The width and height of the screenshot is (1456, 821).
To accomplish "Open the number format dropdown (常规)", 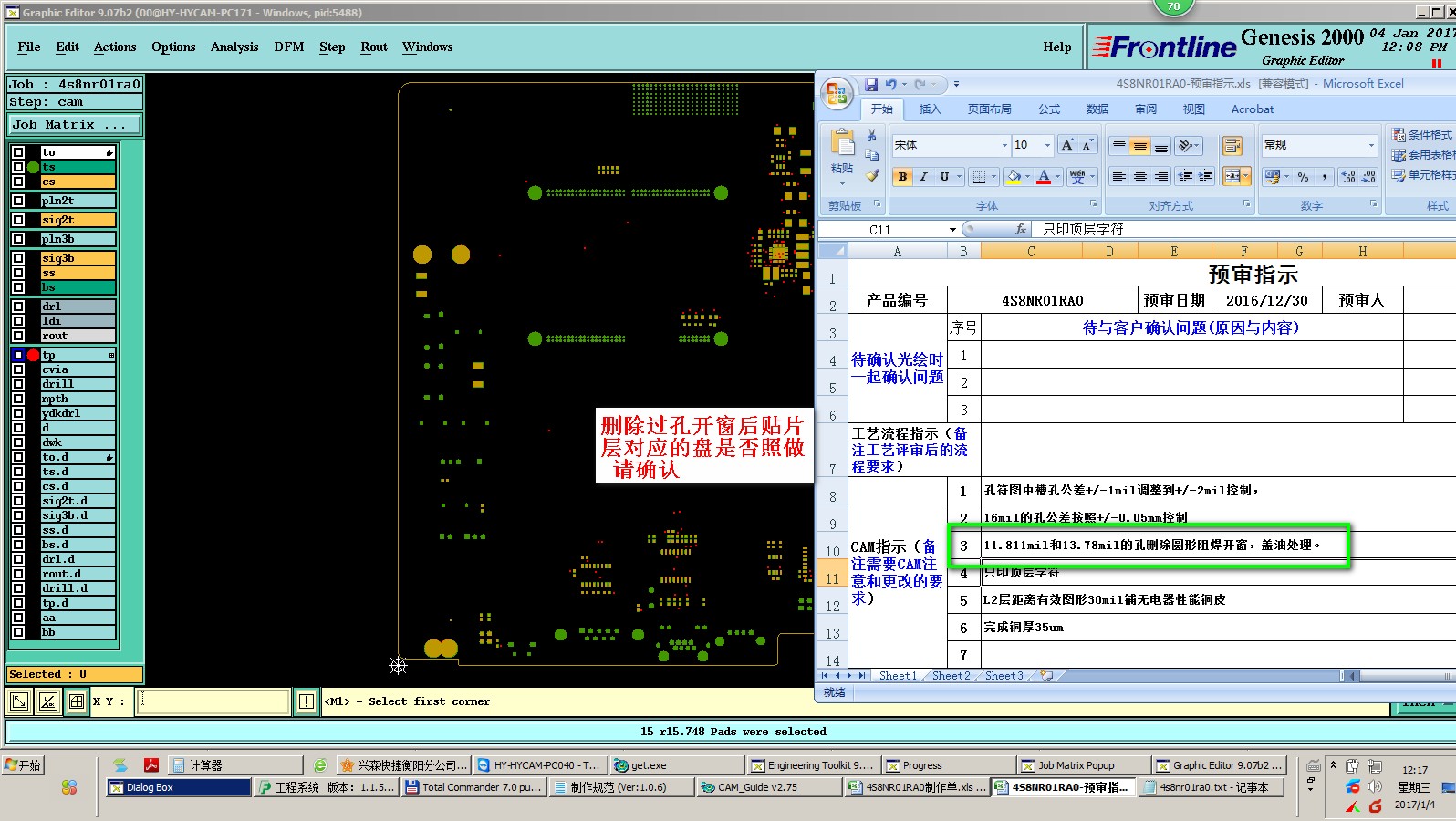I will click(1370, 145).
